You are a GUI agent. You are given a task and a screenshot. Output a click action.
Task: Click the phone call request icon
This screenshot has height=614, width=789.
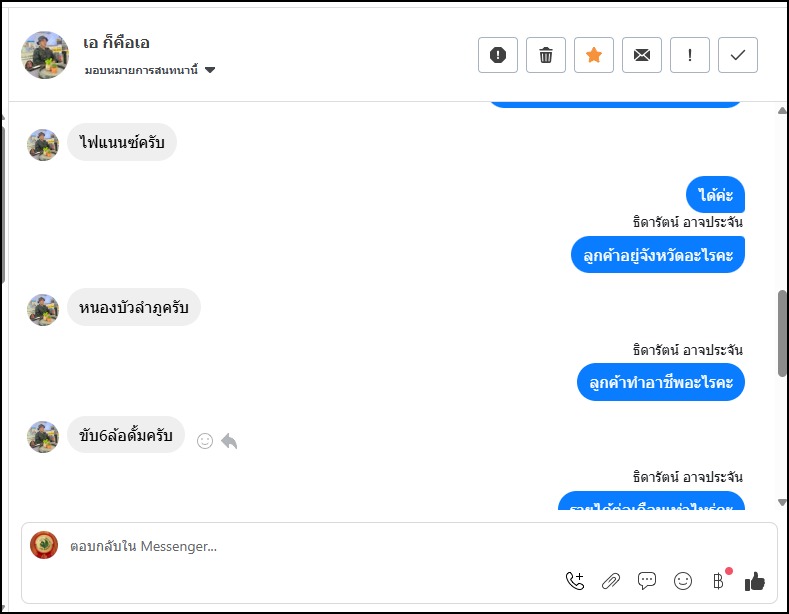[574, 580]
